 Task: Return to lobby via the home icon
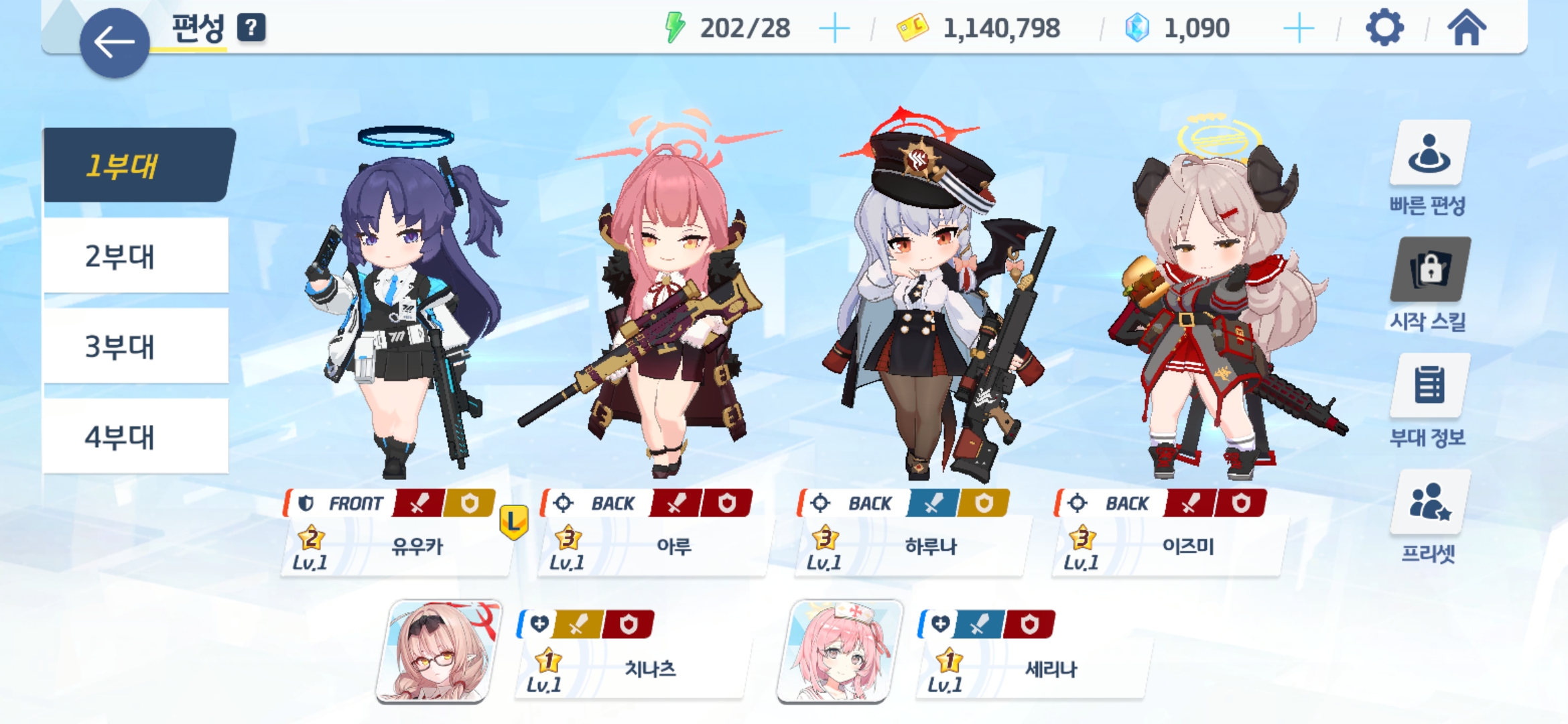1467,27
